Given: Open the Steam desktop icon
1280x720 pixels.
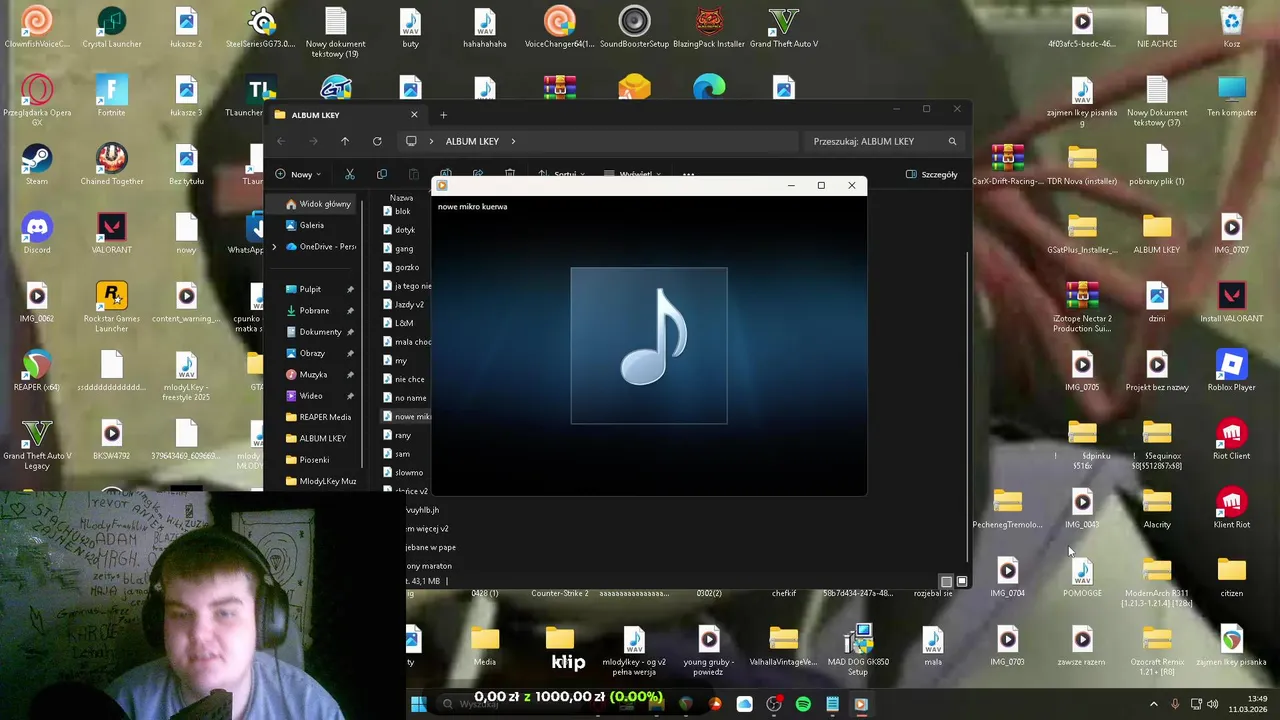Looking at the screenshot, I should (x=37, y=165).
